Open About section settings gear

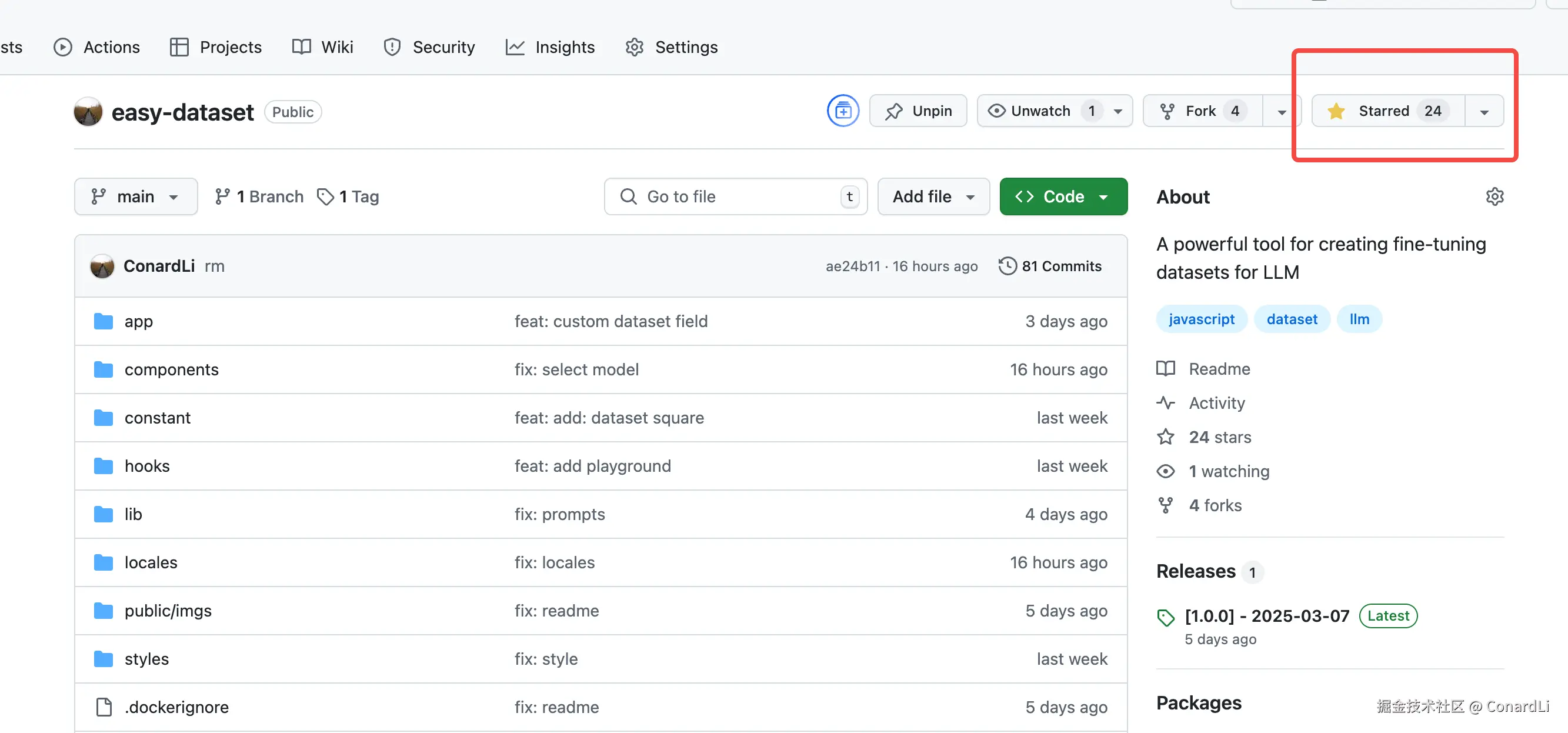1494,196
